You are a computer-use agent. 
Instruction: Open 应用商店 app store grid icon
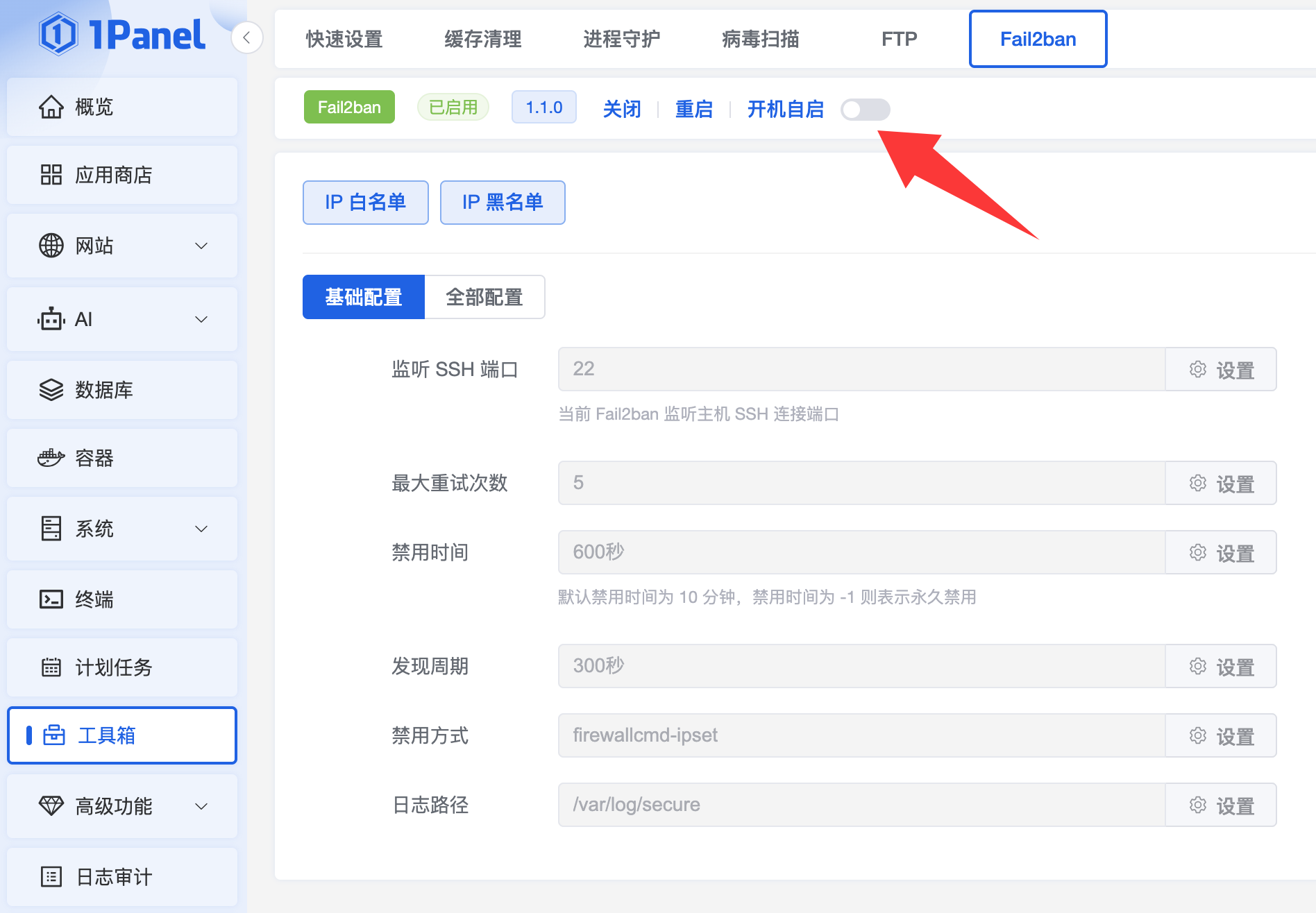[51, 175]
